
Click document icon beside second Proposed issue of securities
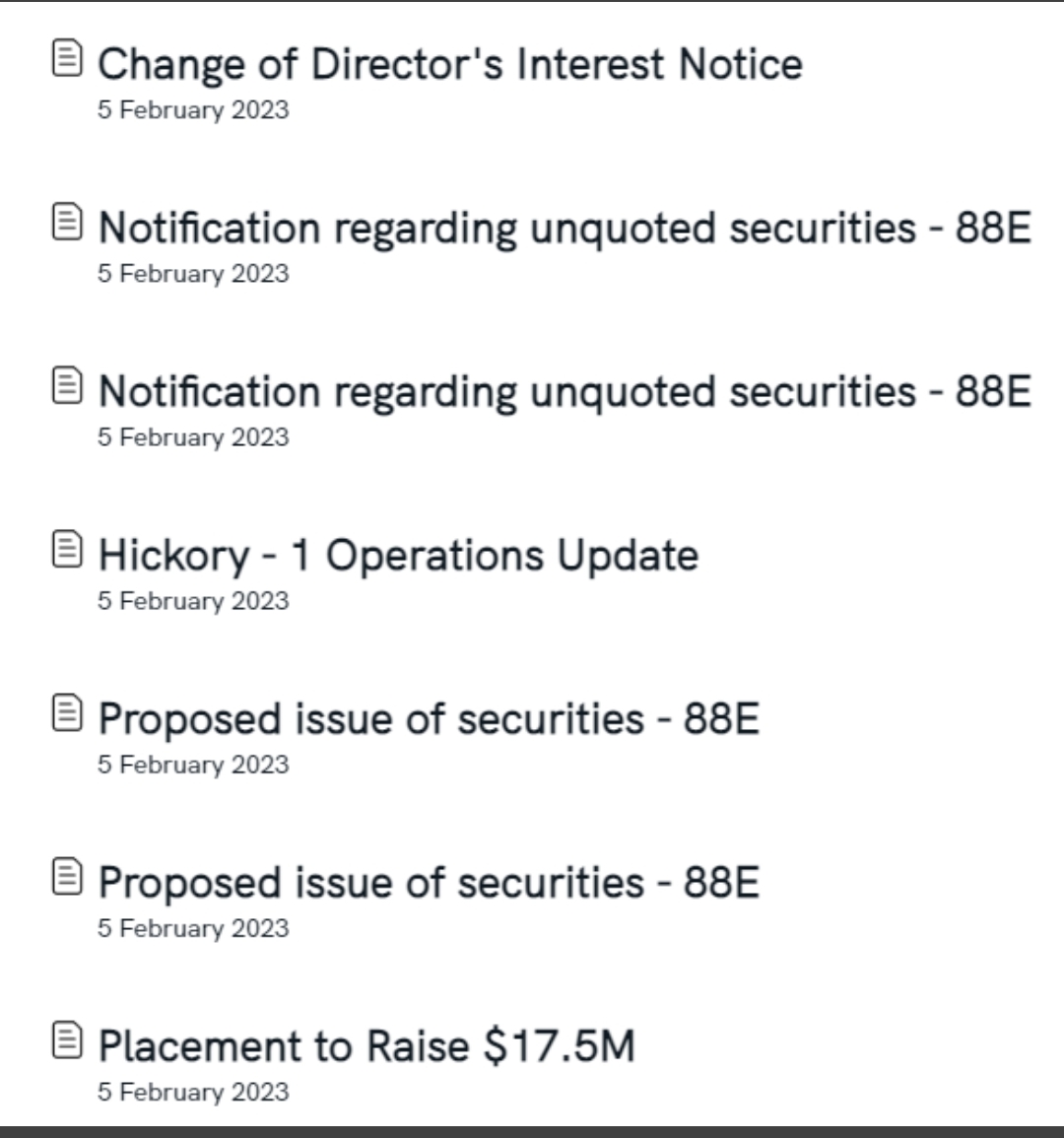pos(65,877)
